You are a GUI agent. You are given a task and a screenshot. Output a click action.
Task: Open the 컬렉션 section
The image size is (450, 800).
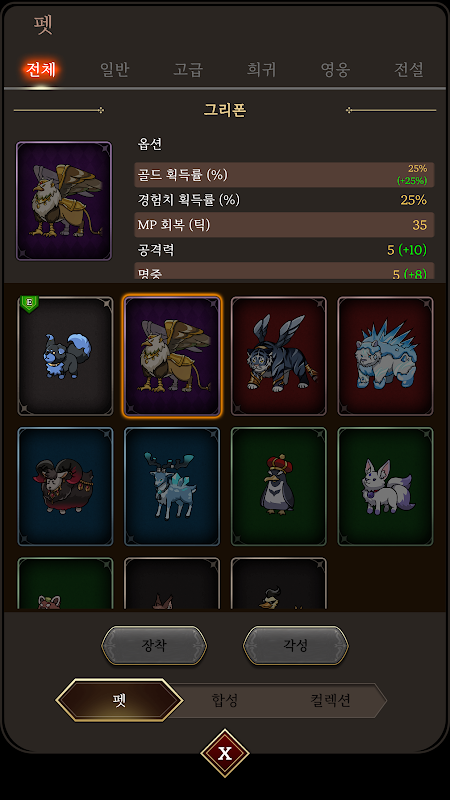tap(331, 701)
